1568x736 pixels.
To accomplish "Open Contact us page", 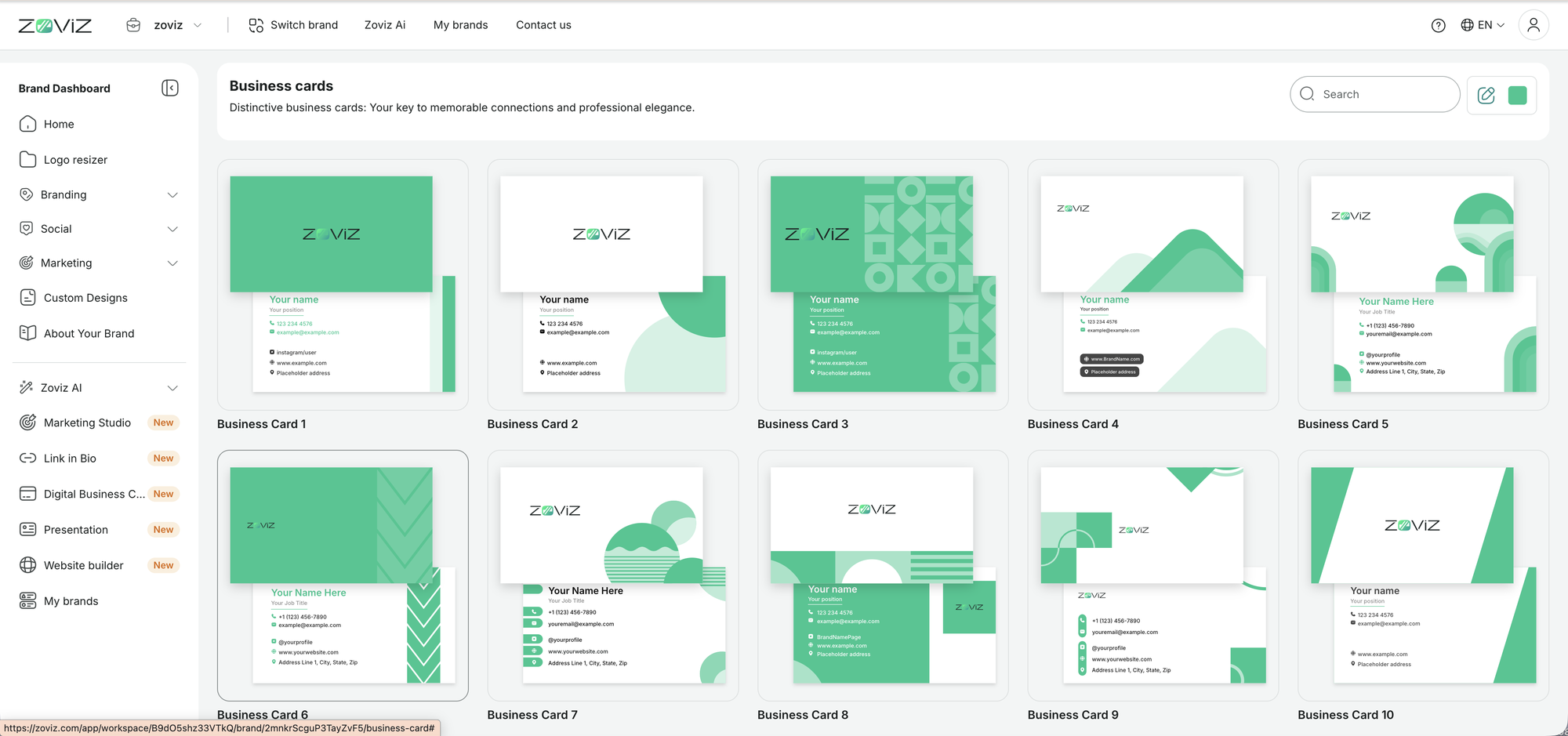I will coord(543,25).
